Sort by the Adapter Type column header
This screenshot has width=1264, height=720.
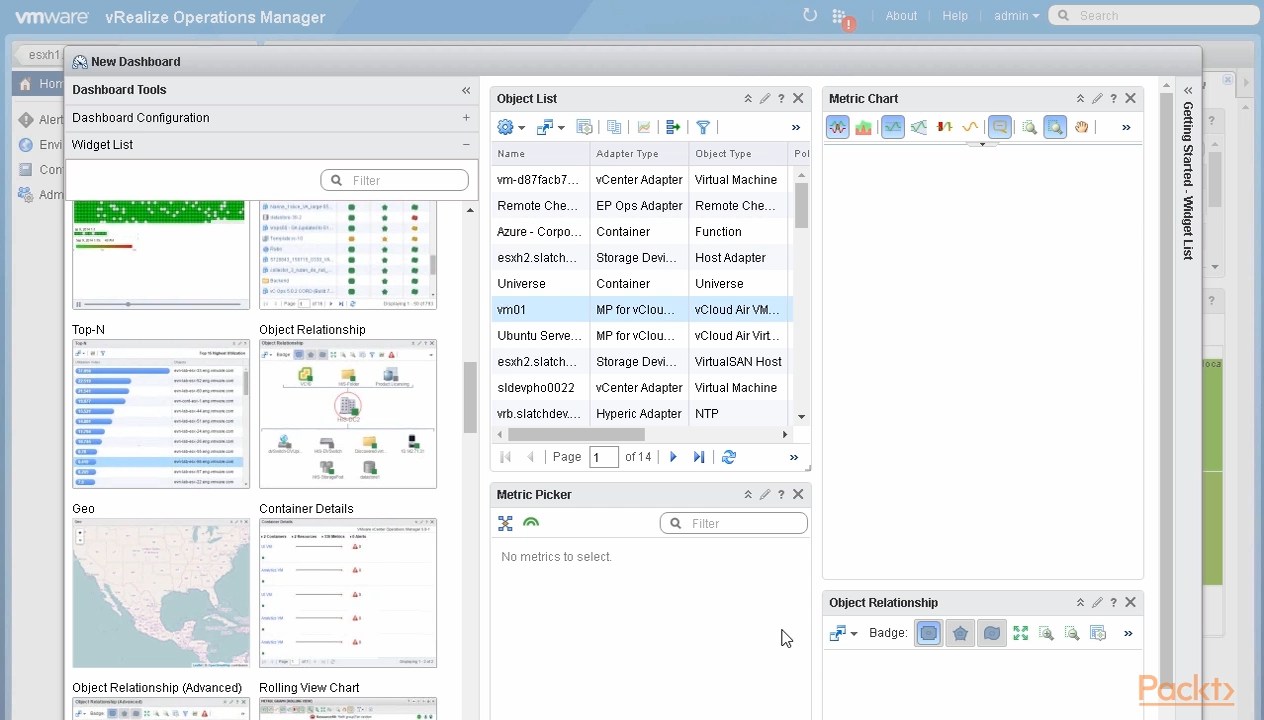(639, 154)
